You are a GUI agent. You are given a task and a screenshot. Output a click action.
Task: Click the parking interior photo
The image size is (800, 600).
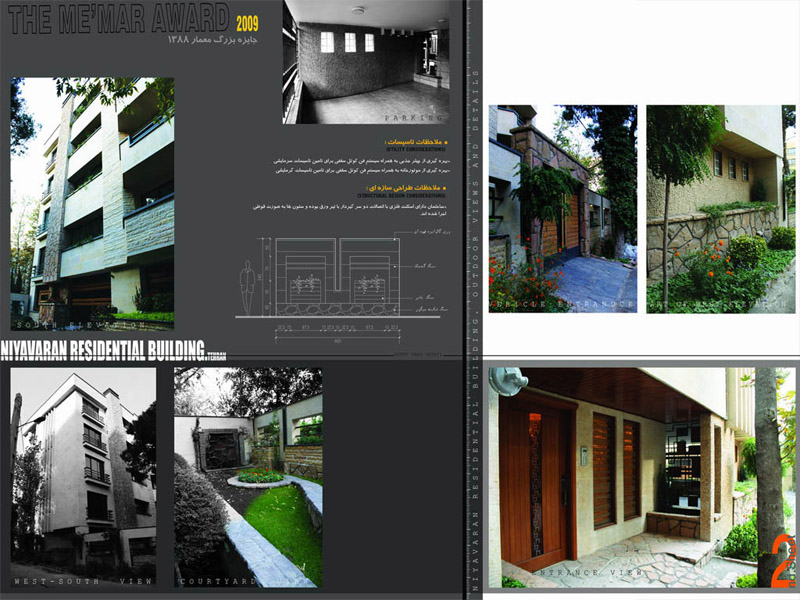point(366,62)
